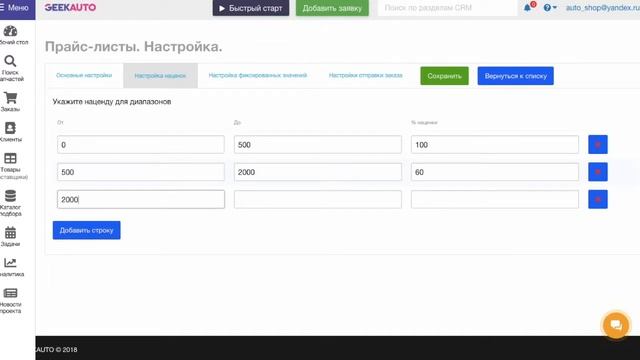Image resolution: width=640 pixels, height=360 pixels.
Task: Click the До field containing 2000
Action: pos(318,172)
